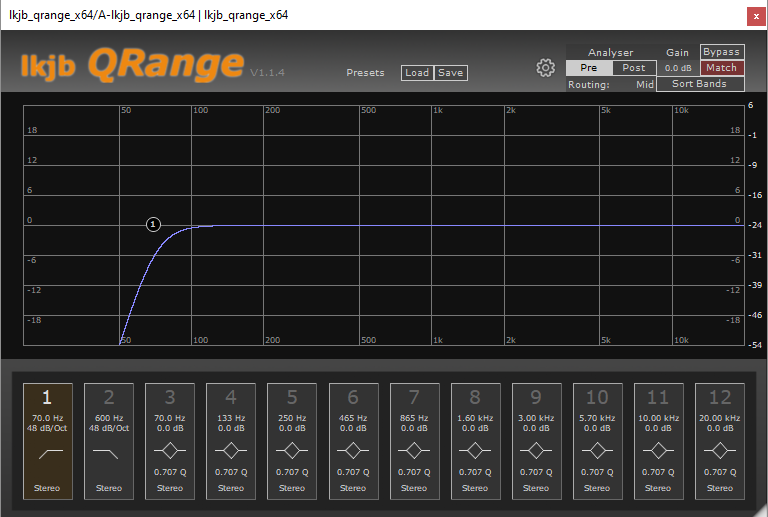This screenshot has width=768, height=517.
Task: Save the current preset
Action: click(451, 73)
